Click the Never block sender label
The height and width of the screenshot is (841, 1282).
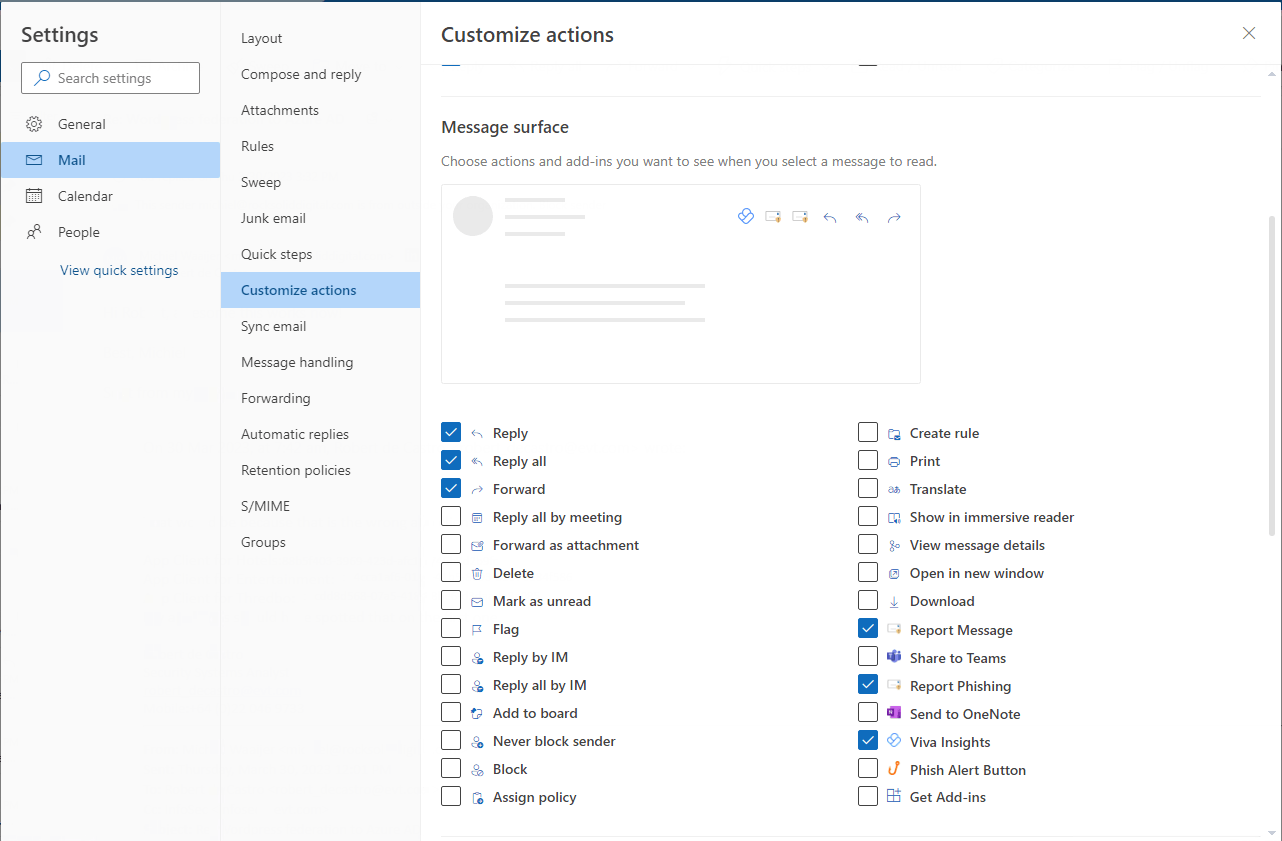click(554, 741)
